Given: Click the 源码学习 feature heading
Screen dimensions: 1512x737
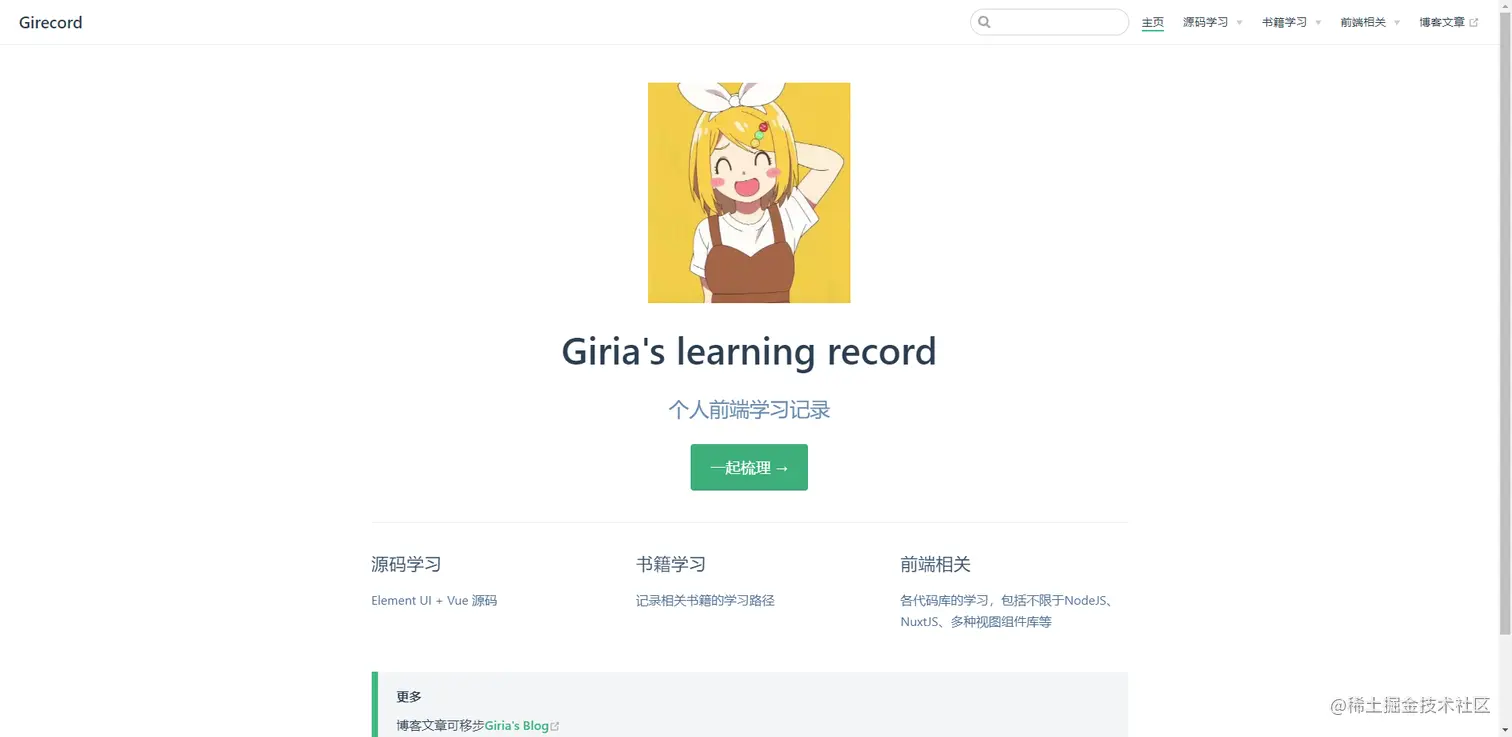Looking at the screenshot, I should pyautogui.click(x=406, y=564).
